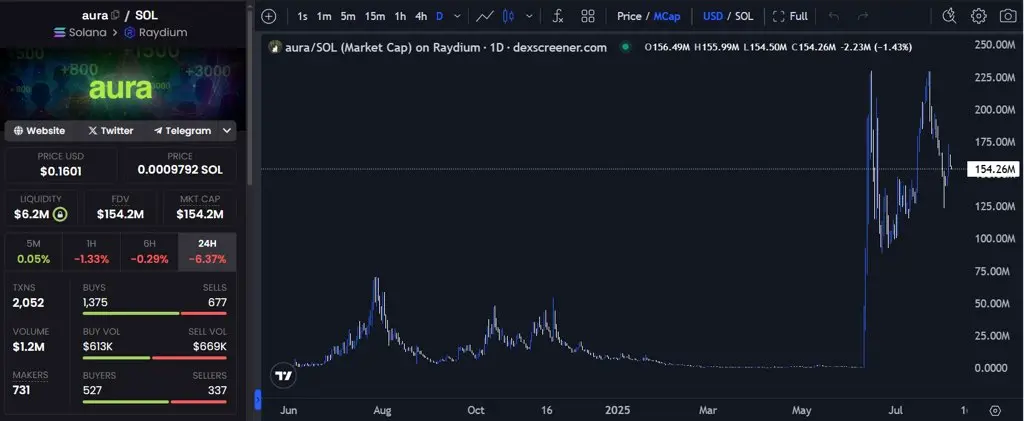Select the 15m timeframe
The image size is (1024, 421).
[x=375, y=16]
